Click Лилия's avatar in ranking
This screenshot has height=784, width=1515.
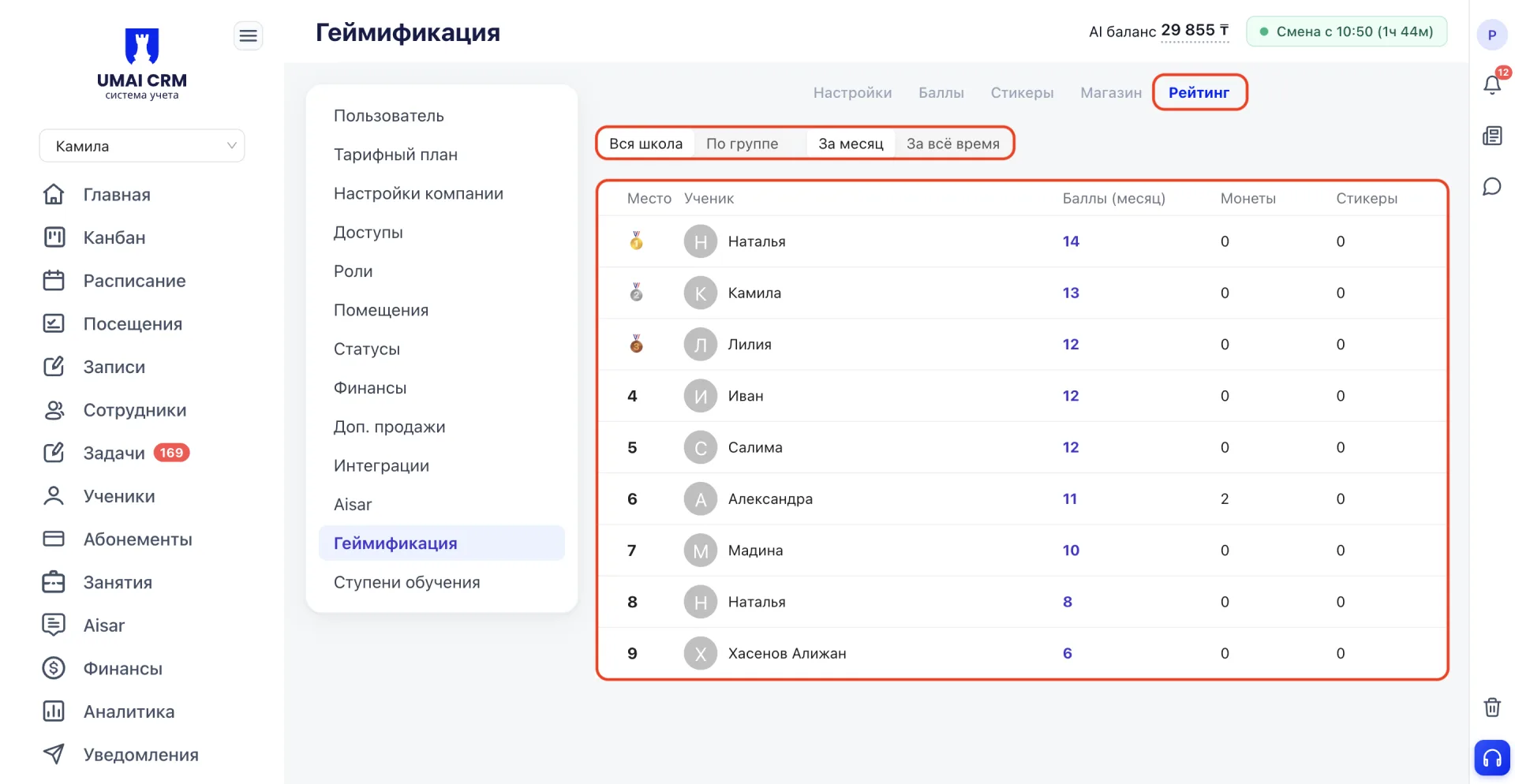point(700,344)
